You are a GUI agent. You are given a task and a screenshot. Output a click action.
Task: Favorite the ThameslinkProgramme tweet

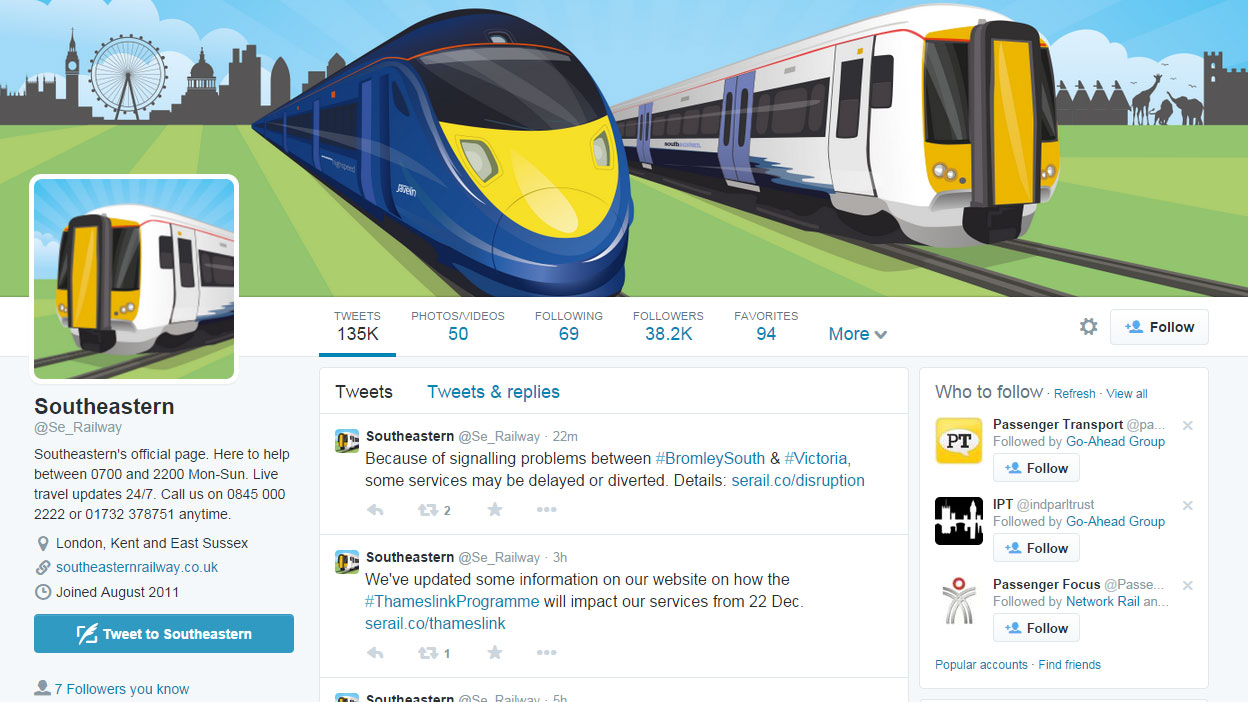tap(494, 654)
